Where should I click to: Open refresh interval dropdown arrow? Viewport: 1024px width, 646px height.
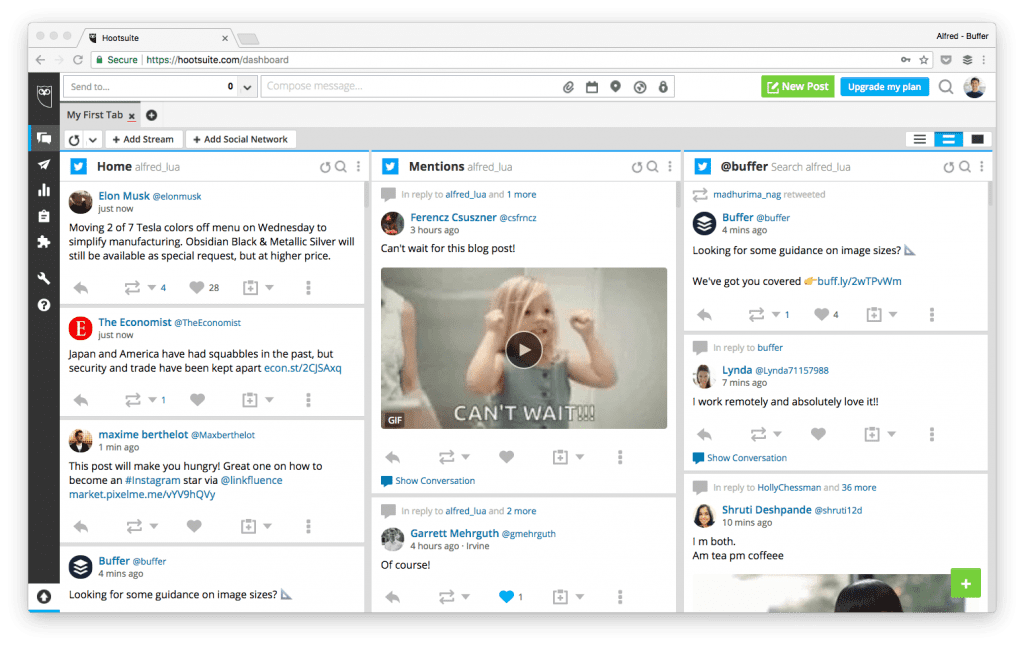coord(93,140)
